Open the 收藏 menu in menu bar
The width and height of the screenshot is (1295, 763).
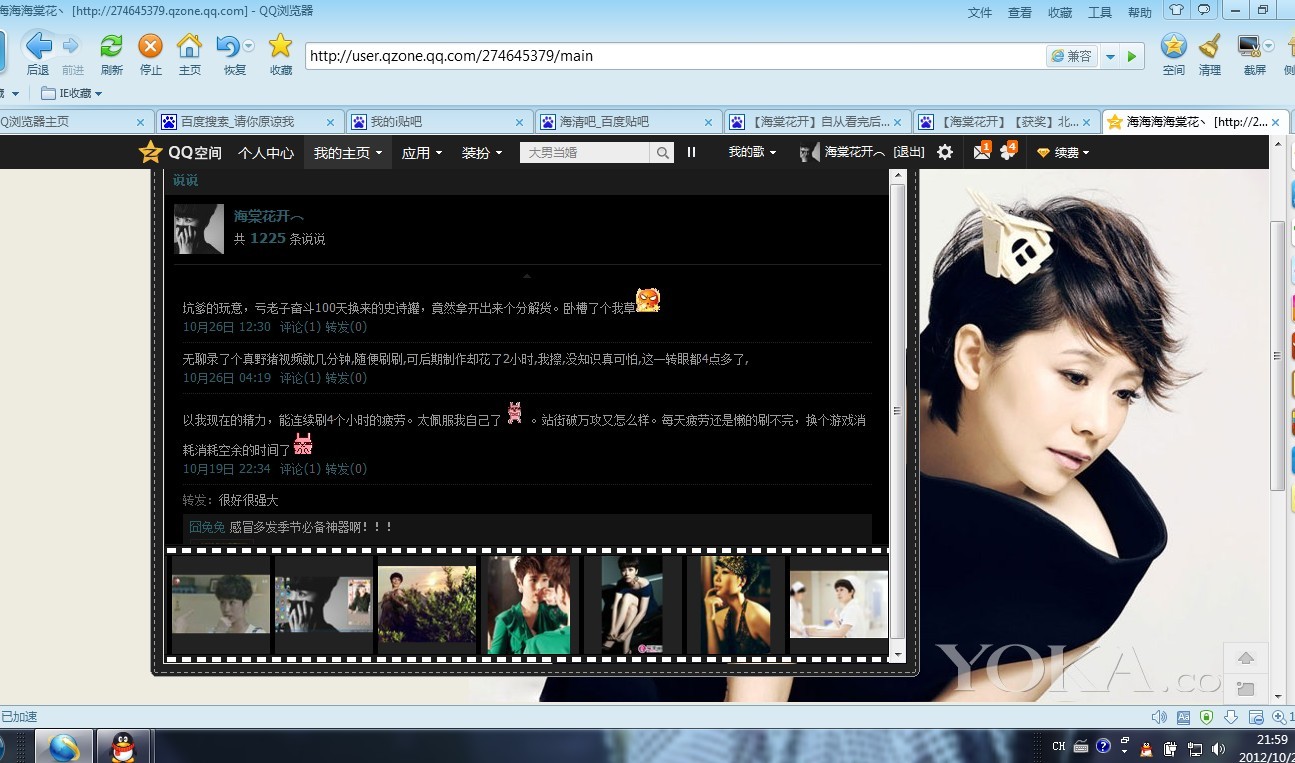[x=1060, y=12]
